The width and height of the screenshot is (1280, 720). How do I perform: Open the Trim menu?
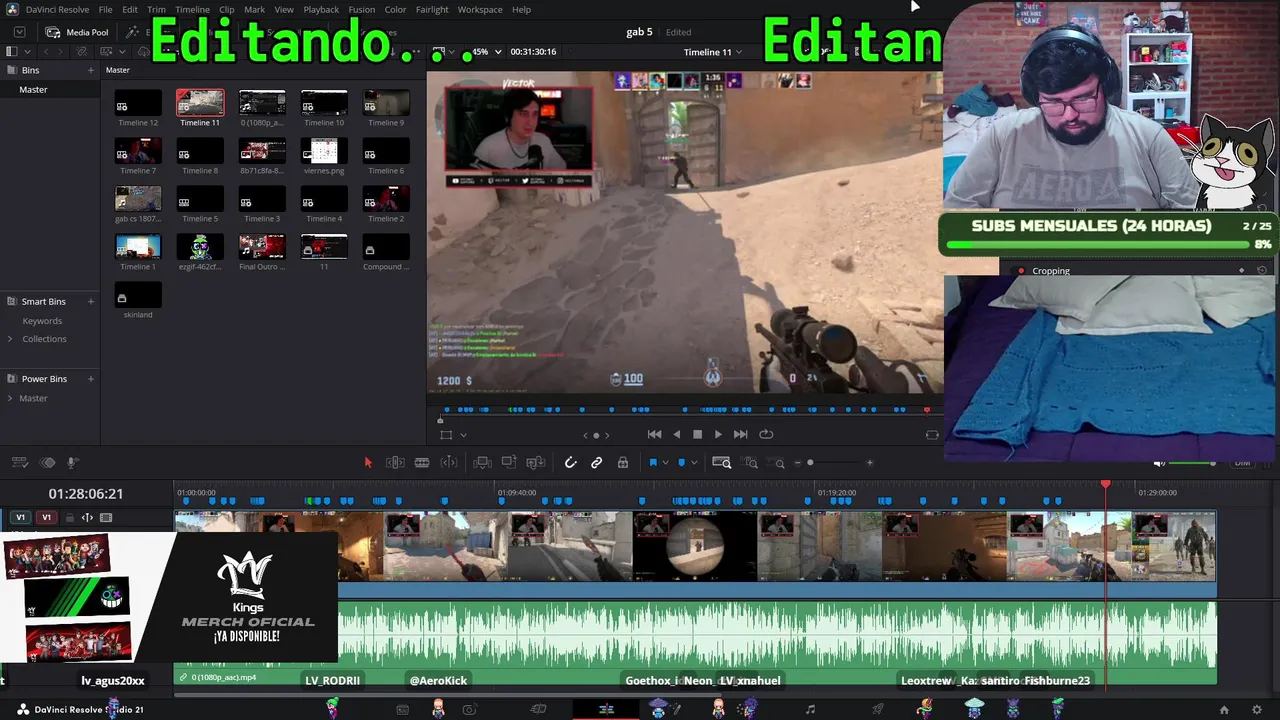156,9
